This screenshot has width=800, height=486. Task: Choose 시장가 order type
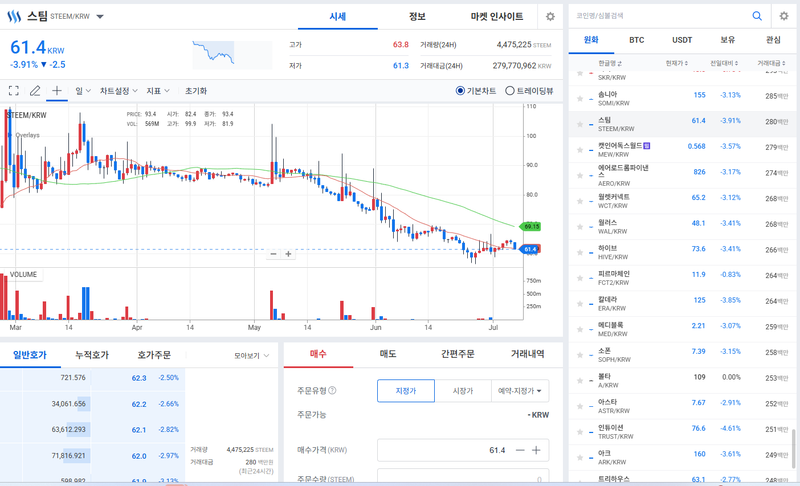coord(463,391)
